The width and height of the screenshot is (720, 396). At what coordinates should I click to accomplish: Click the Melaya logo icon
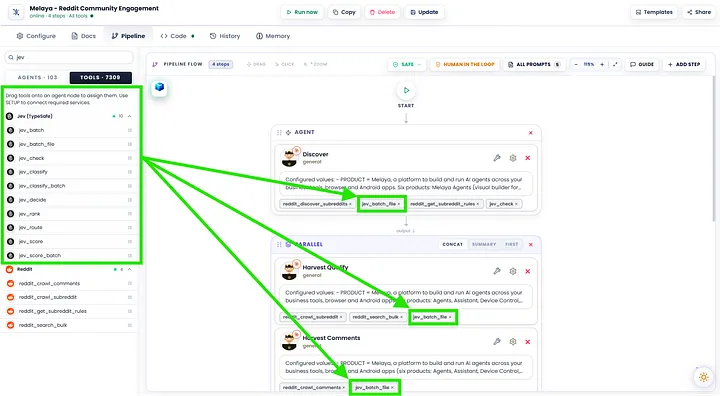[x=16, y=12]
